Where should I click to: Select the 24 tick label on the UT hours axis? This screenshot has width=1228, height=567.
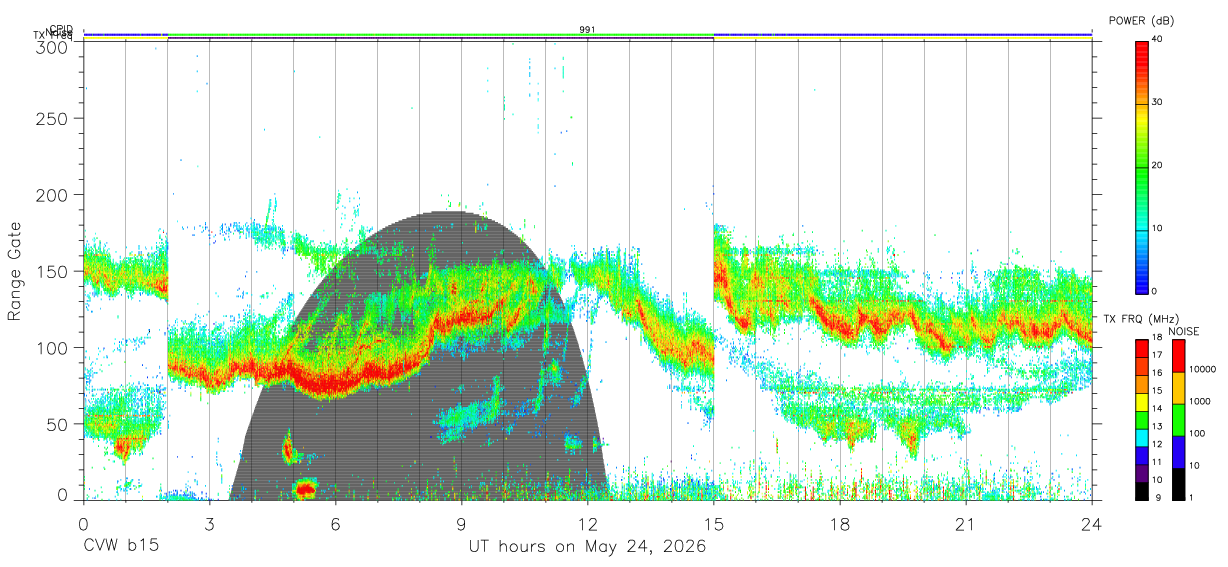click(x=1092, y=525)
